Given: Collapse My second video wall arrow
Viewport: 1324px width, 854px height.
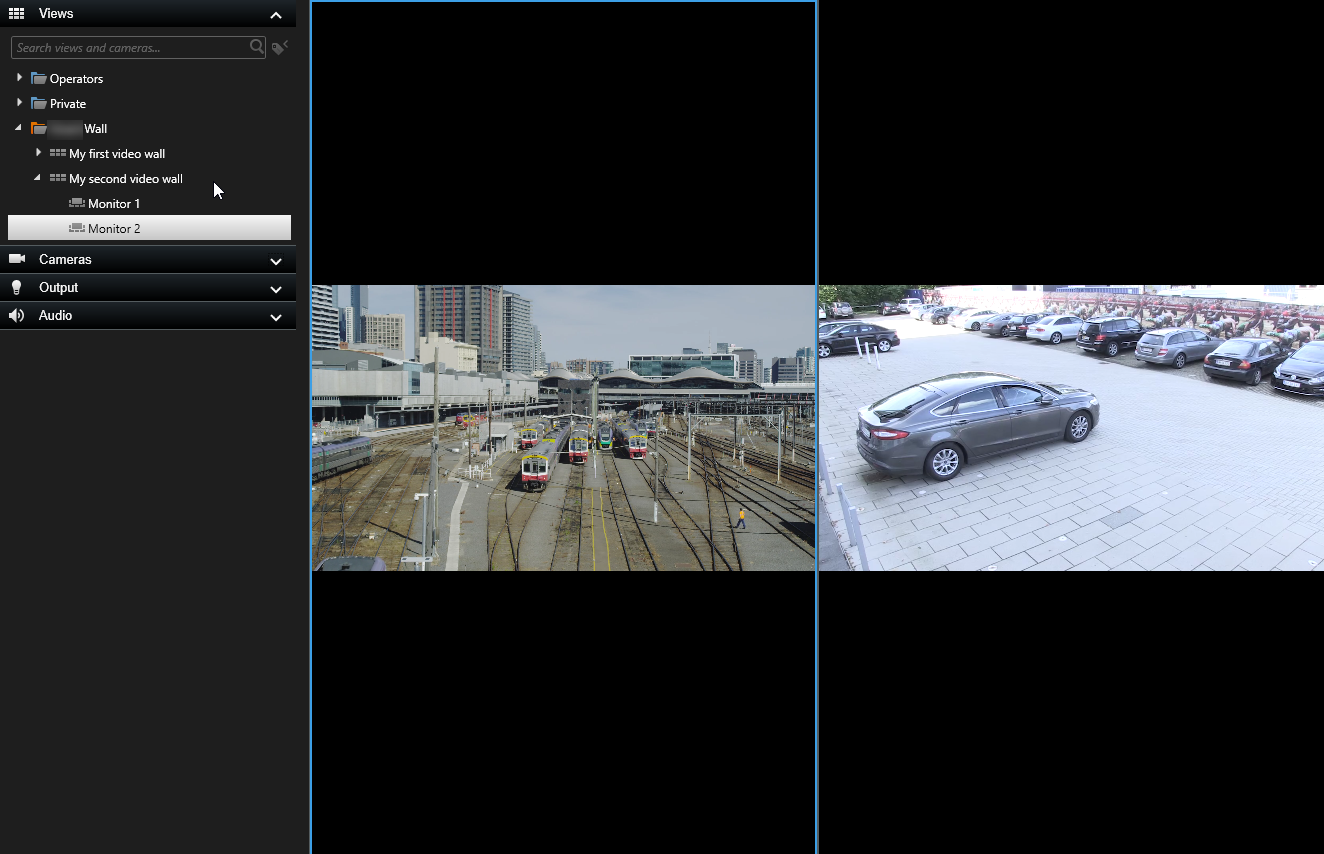Looking at the screenshot, I should click(37, 178).
